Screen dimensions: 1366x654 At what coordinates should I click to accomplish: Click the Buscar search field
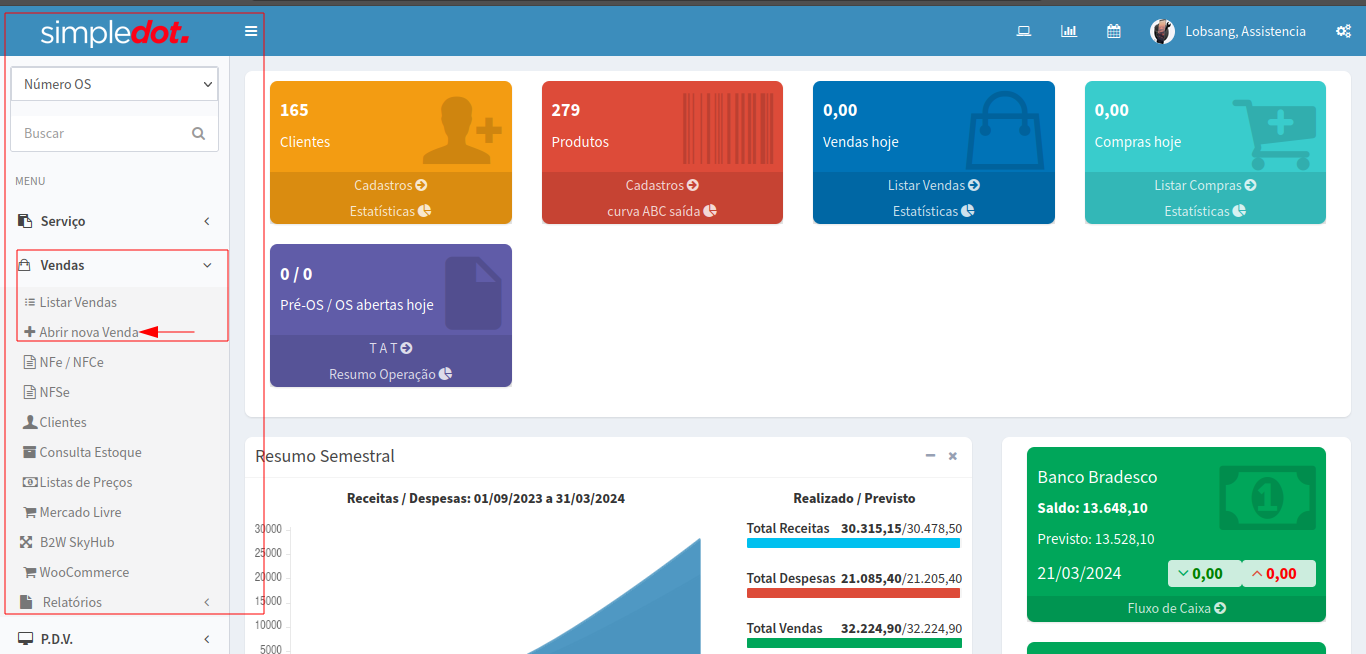(100, 133)
